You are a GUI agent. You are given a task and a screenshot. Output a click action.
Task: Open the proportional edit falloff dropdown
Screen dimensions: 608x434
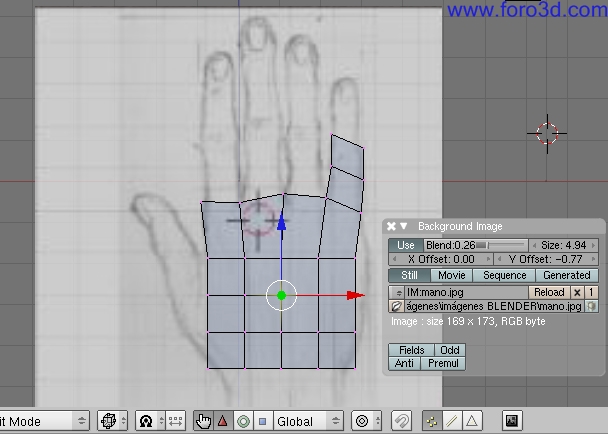tap(366, 421)
